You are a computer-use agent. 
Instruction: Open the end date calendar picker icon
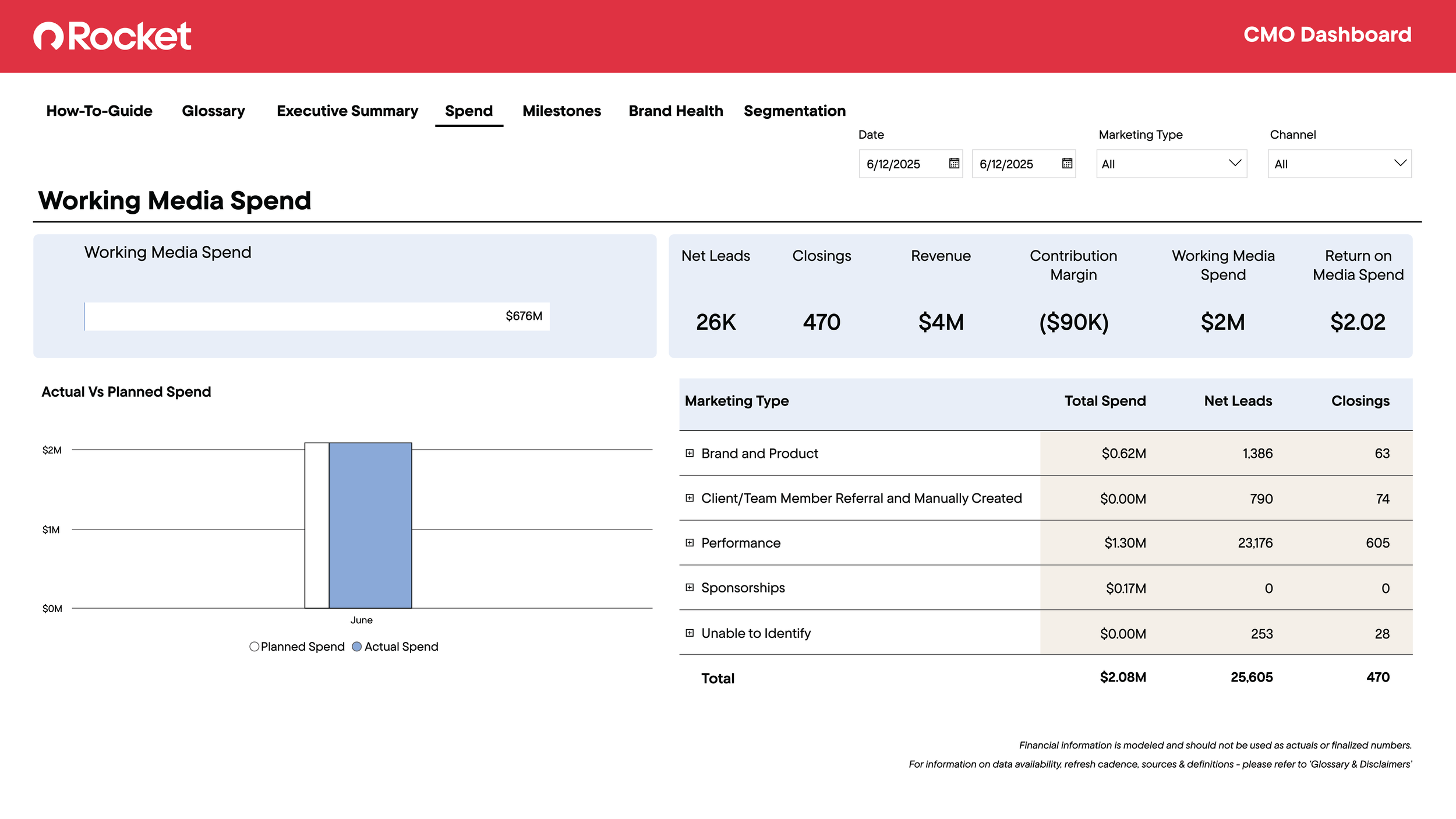(x=1067, y=164)
